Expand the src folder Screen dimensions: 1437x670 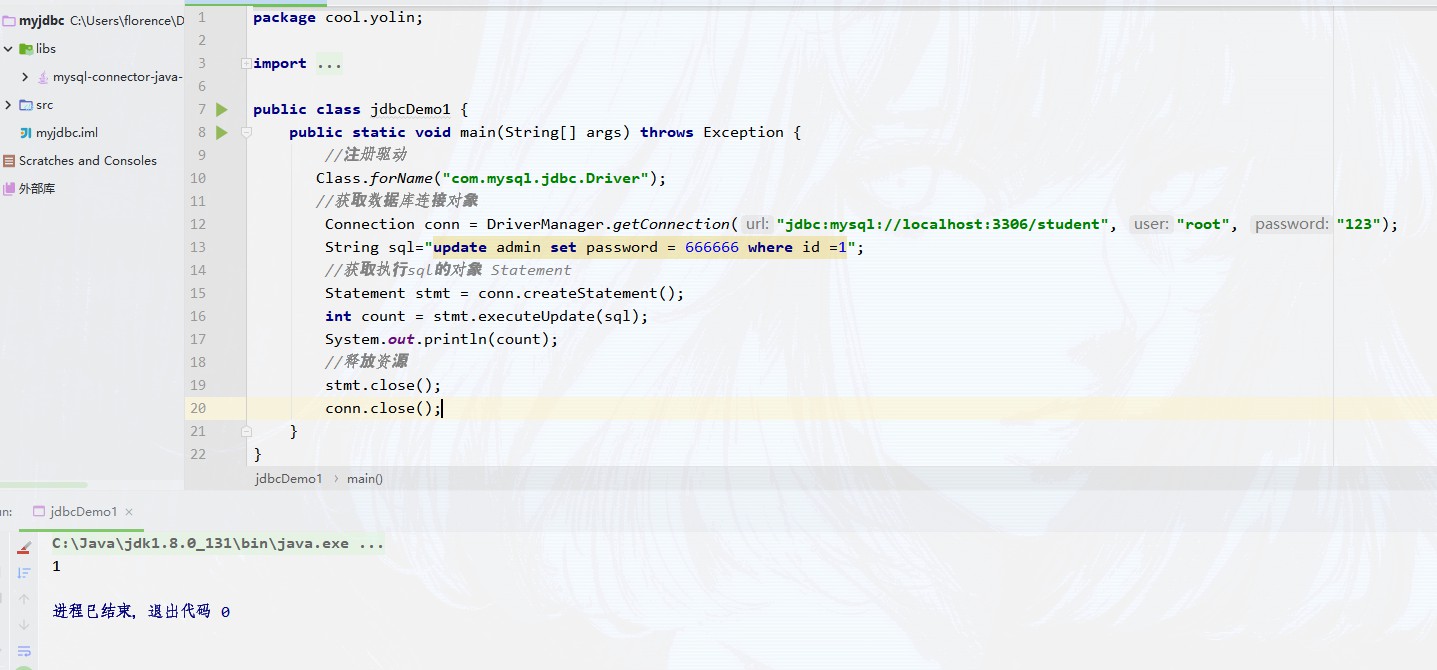pyautogui.click(x=9, y=104)
